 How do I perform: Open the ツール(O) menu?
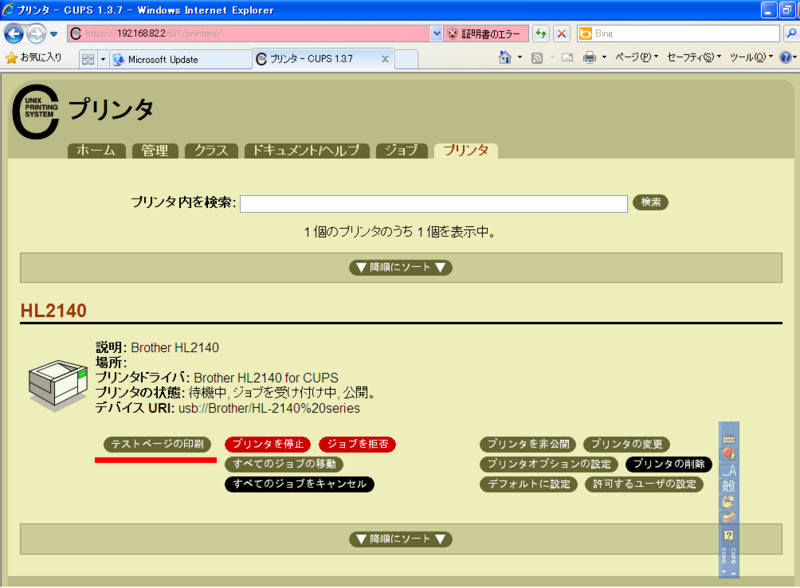click(x=751, y=57)
